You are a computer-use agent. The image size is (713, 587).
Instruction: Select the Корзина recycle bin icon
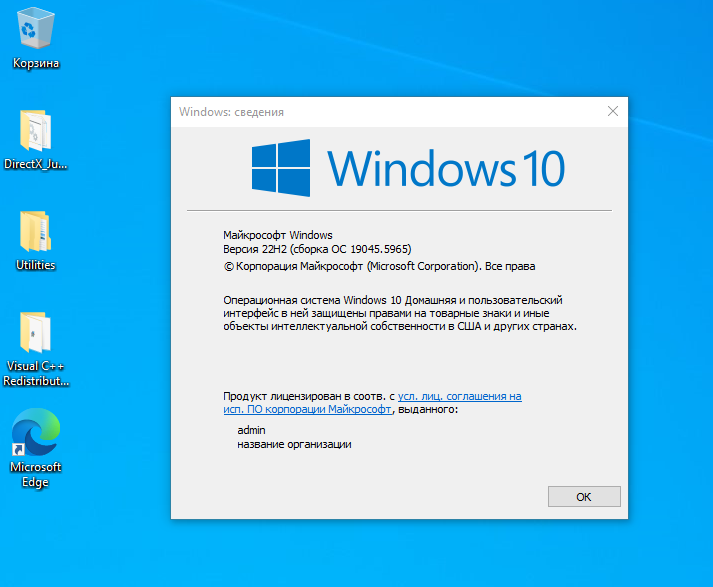(36, 29)
